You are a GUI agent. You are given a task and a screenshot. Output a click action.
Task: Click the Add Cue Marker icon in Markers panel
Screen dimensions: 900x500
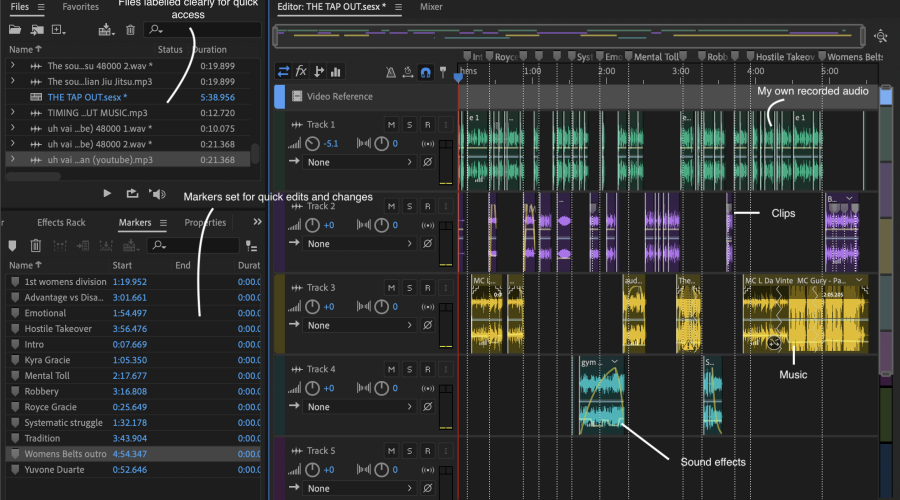coord(14,245)
